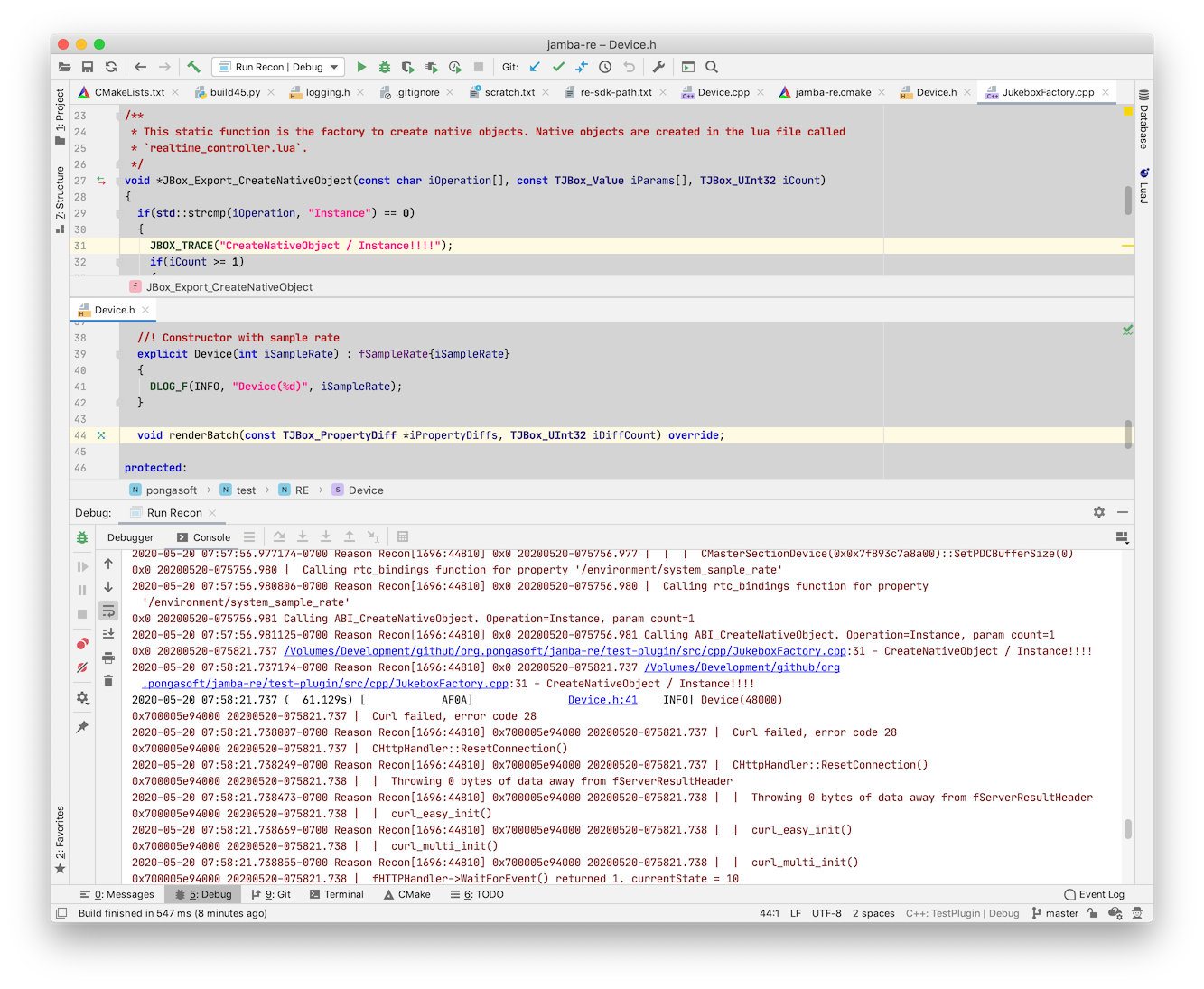Select the pongasoft namespace breadcrumb
Viewport: 1204px width, 989px height.
(163, 490)
